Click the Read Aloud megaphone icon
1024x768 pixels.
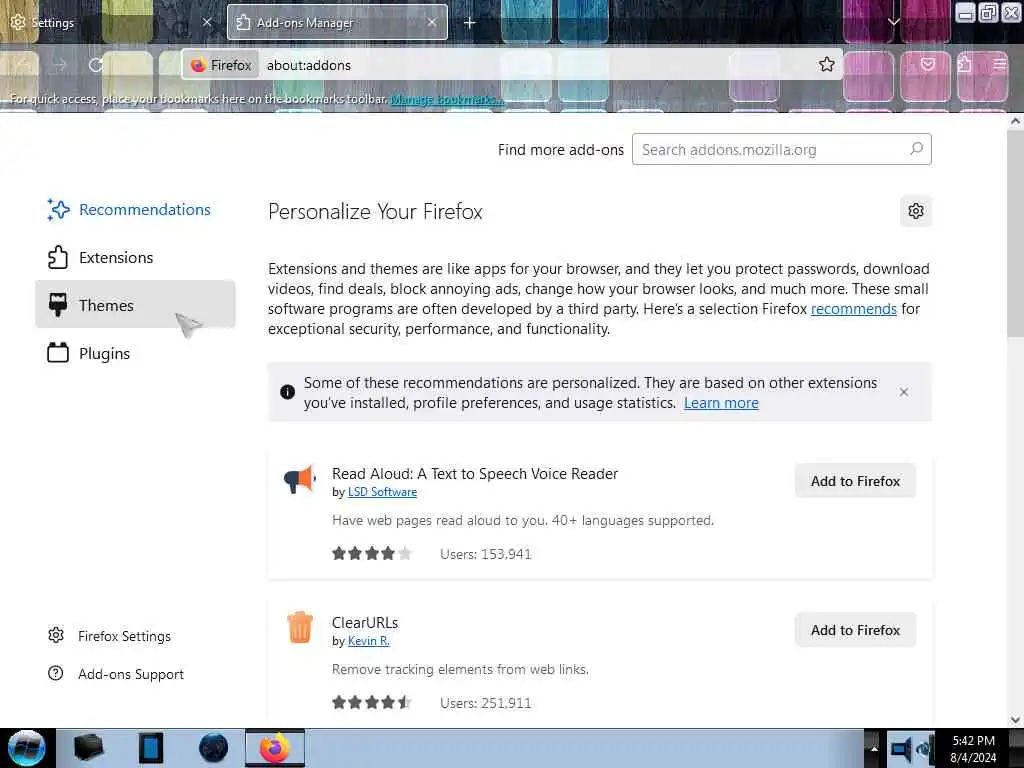coord(300,479)
